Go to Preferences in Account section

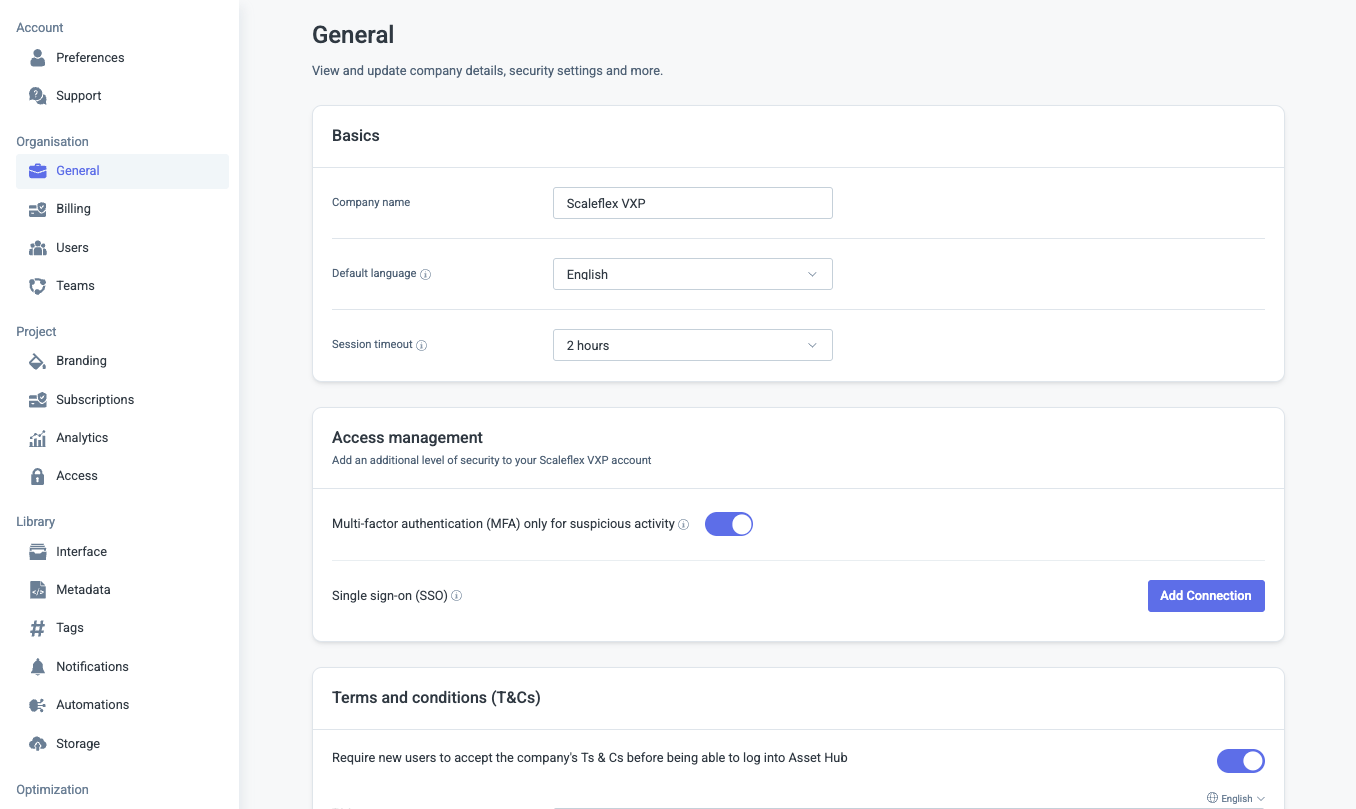[x=90, y=58]
